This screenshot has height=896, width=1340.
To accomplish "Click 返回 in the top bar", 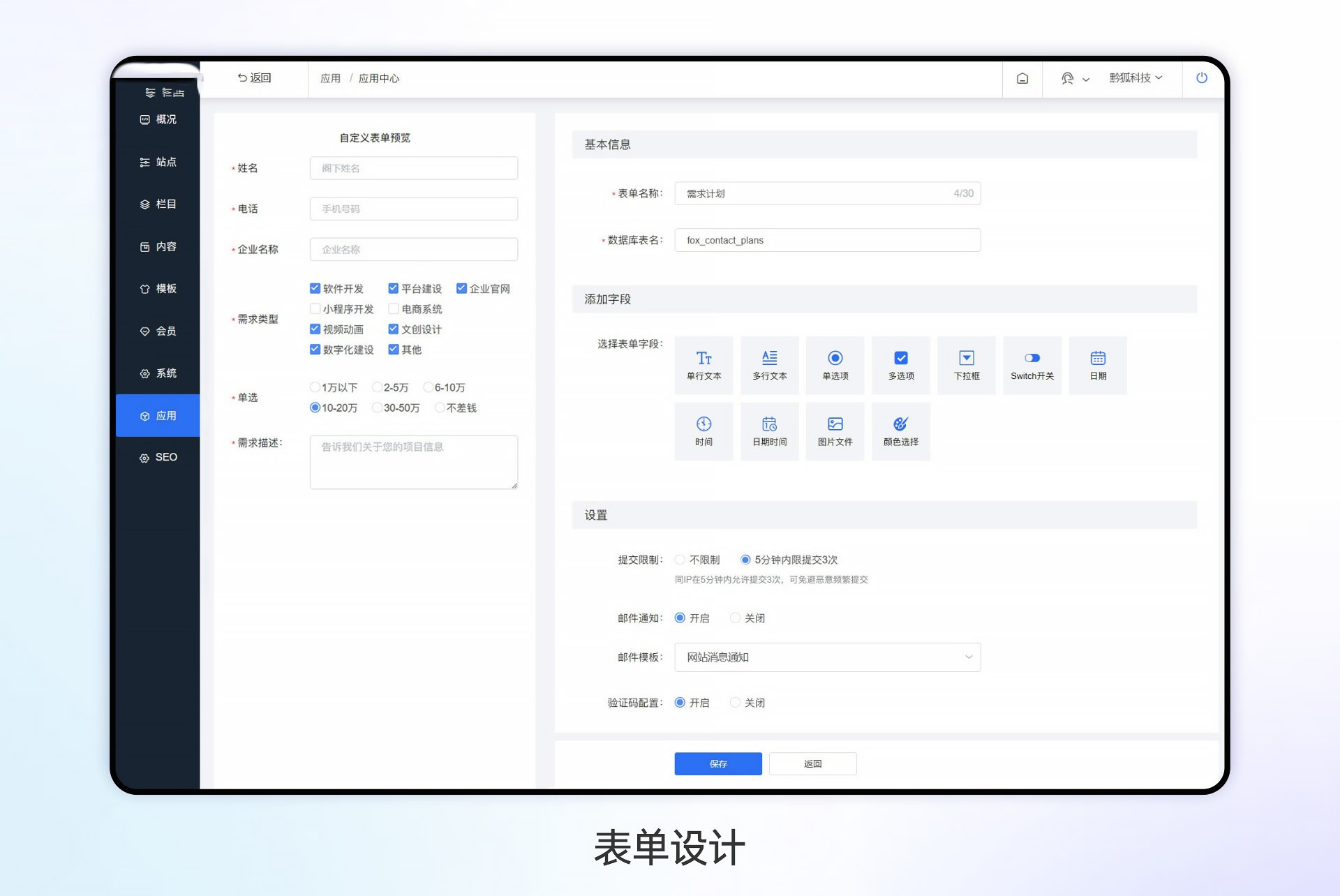I will [254, 77].
